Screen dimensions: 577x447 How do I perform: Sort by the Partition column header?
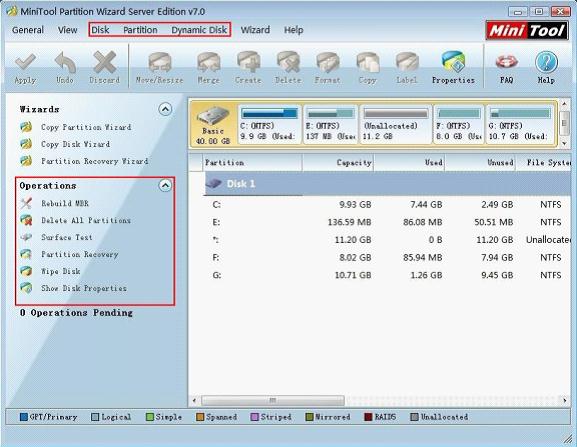(x=252, y=163)
